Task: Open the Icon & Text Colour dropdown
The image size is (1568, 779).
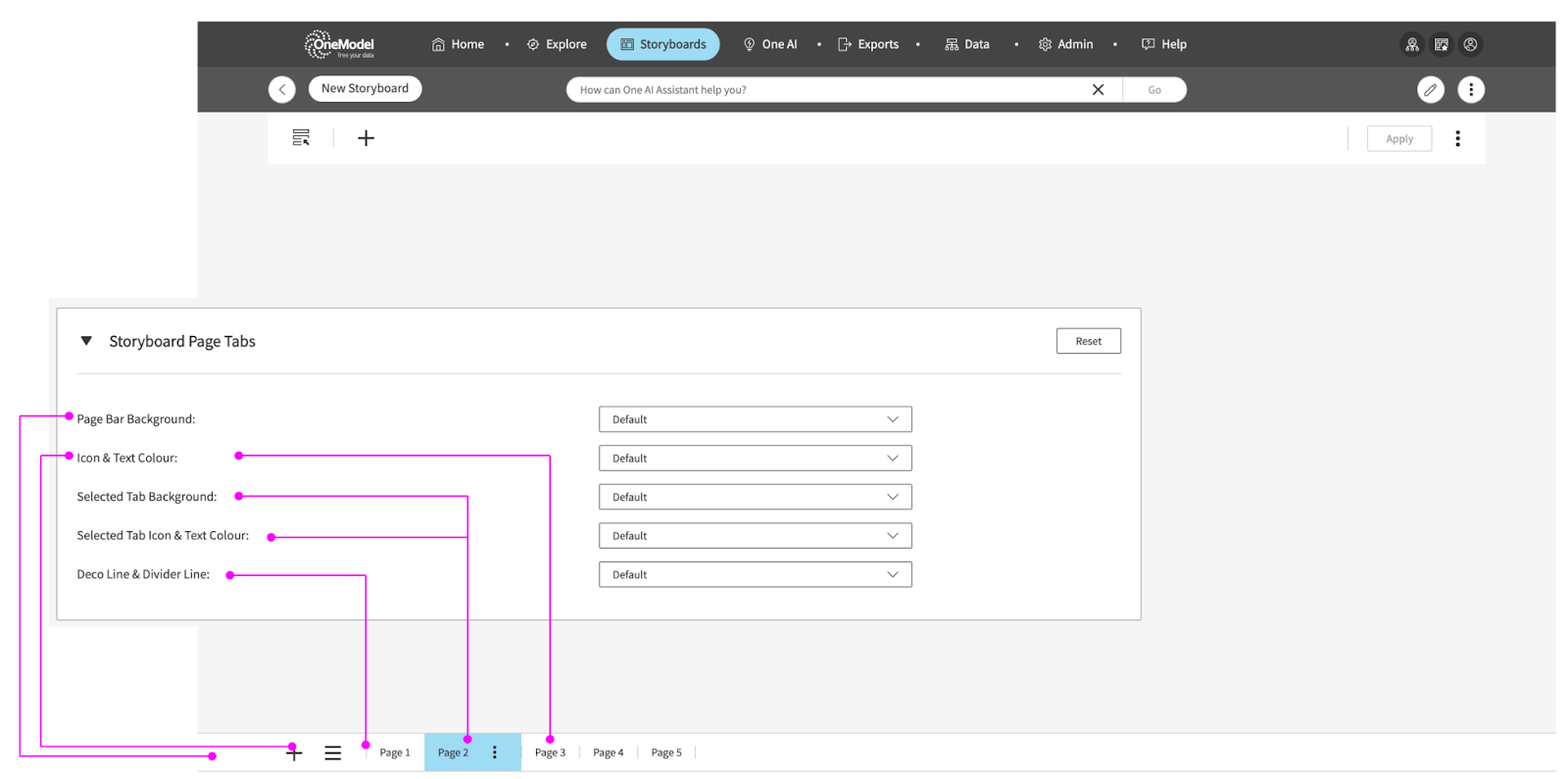Action: click(x=755, y=459)
